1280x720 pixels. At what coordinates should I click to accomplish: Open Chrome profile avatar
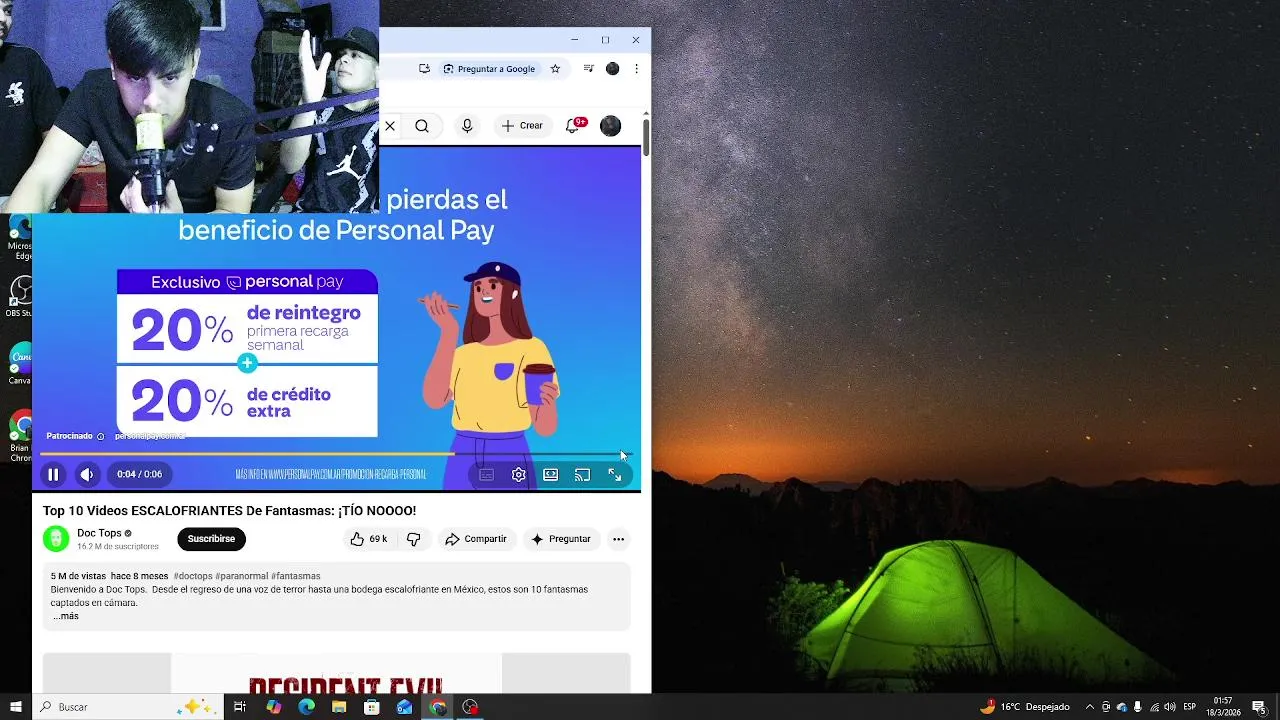[x=612, y=69]
